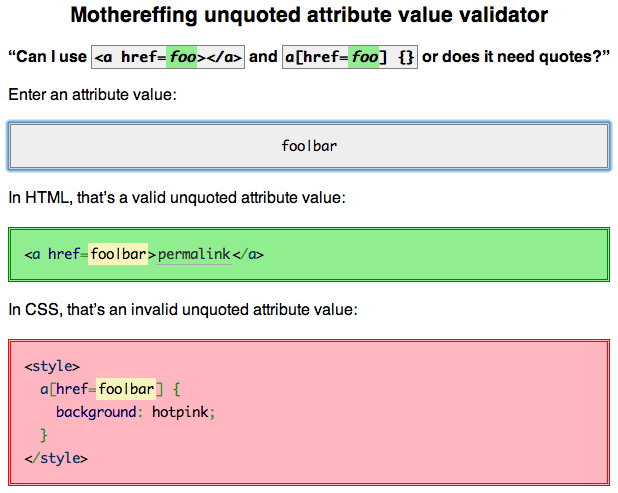Open the permalink link
Image resolution: width=618 pixels, height=493 pixels.
pyautogui.click(x=194, y=254)
